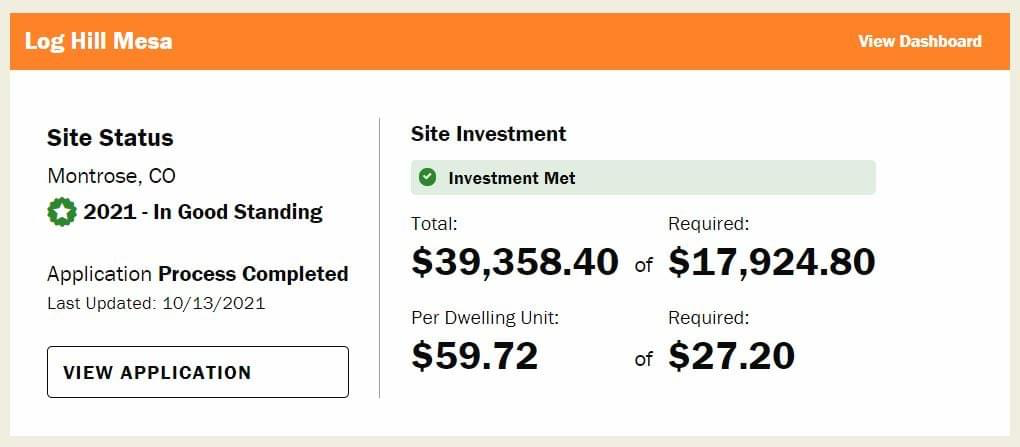Screen dimensions: 1020x447
Task: Click the 2021 - In Good Standing text
Action: [203, 212]
